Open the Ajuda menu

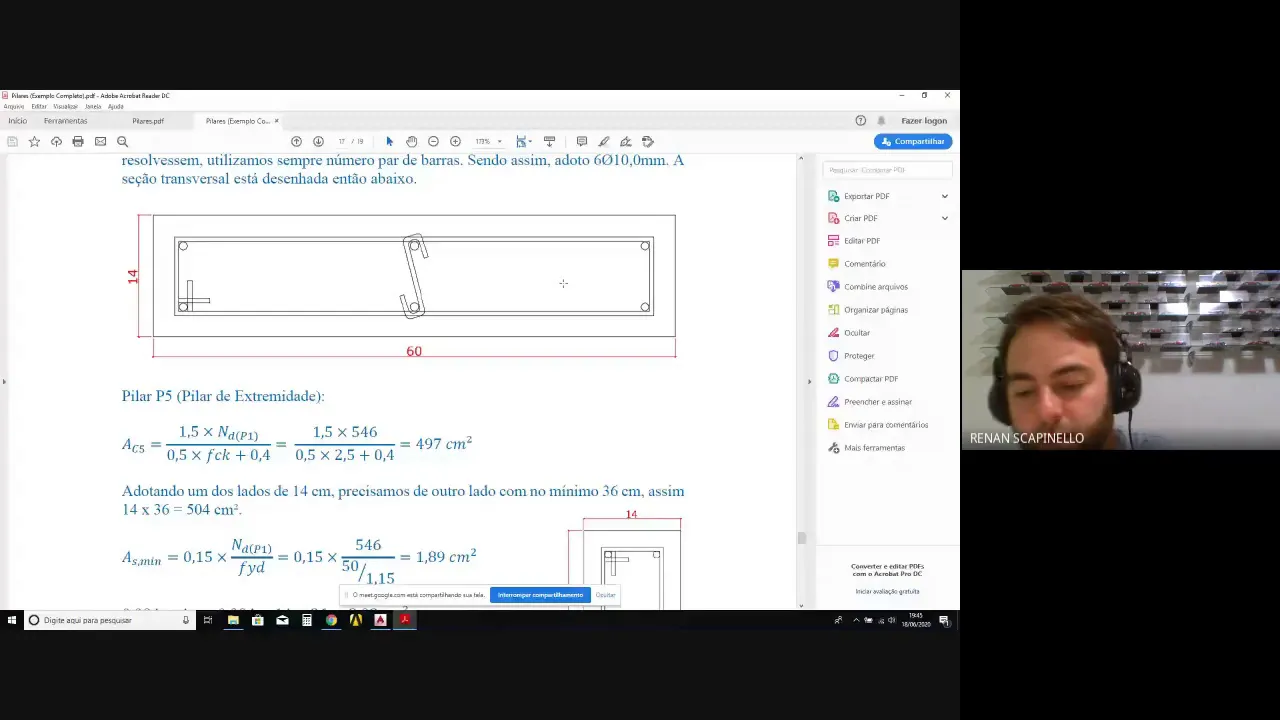point(116,106)
